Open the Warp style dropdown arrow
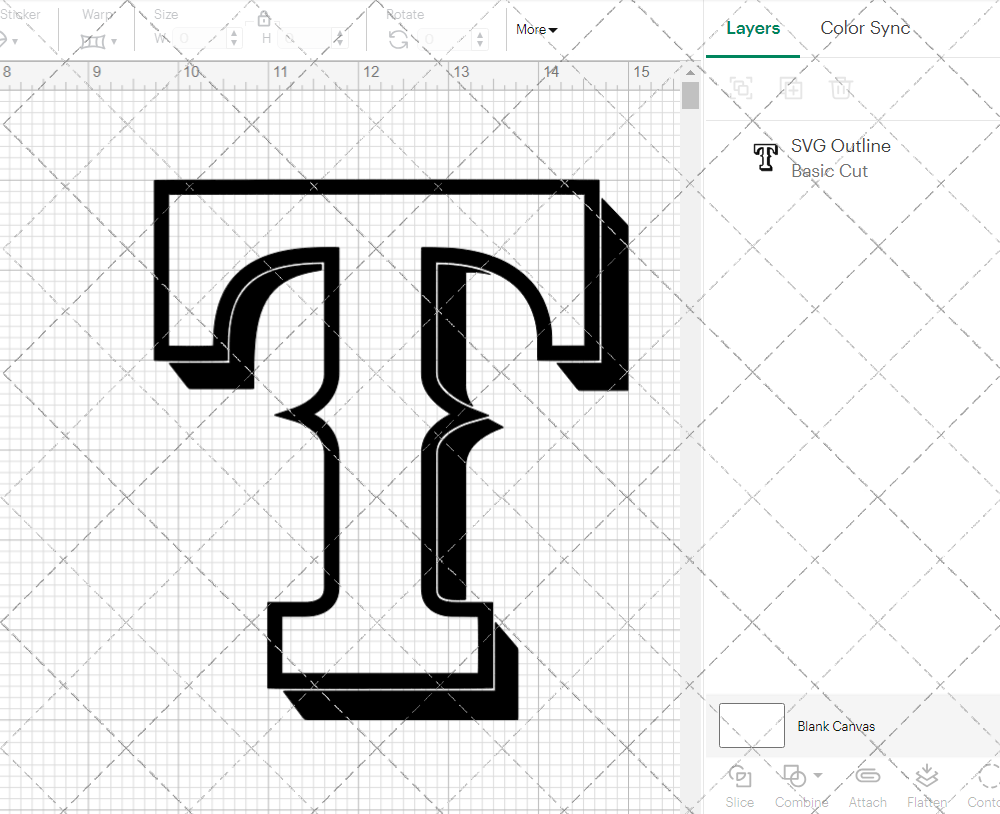 click(112, 41)
